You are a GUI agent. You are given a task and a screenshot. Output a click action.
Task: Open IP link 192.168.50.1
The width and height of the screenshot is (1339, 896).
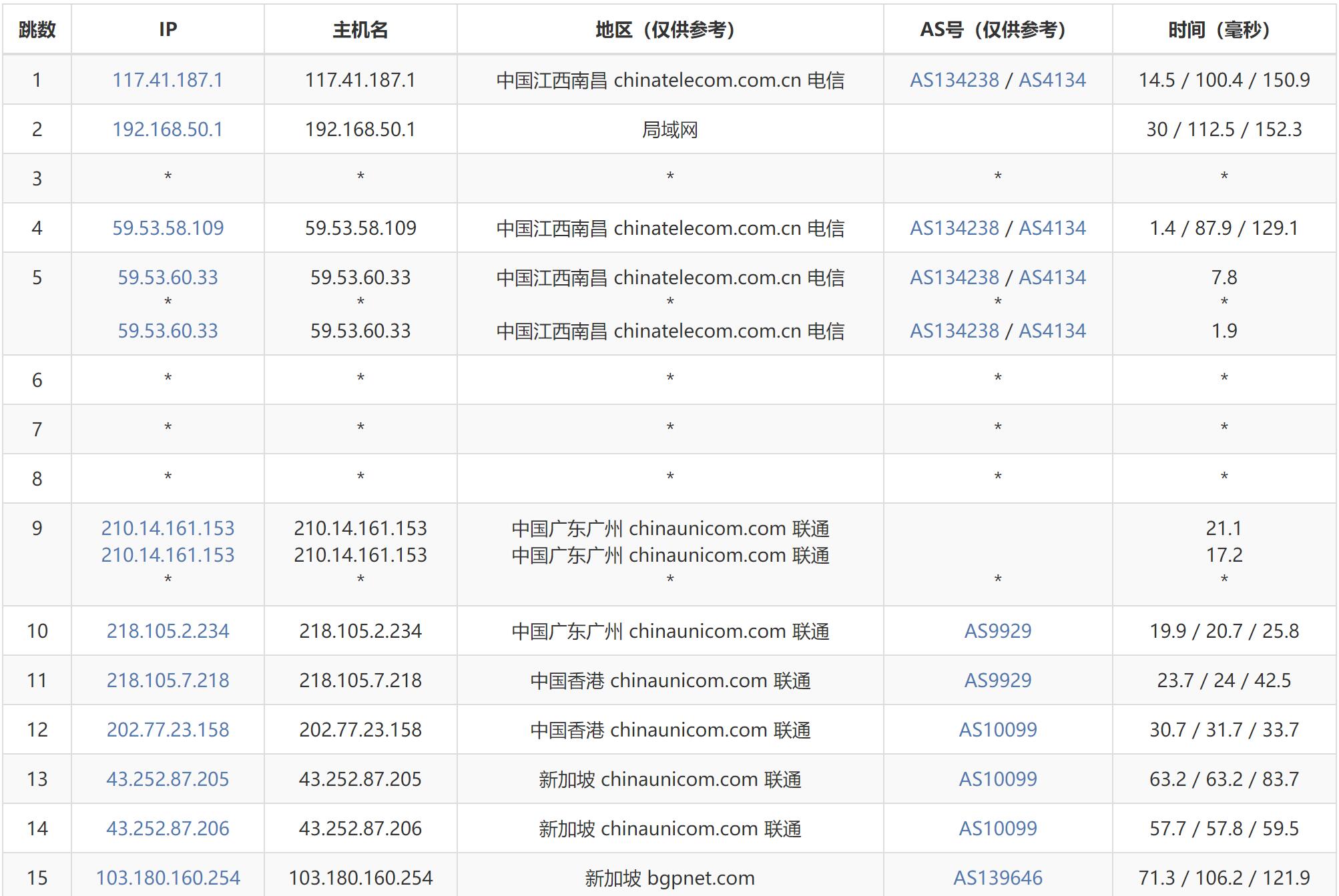tap(168, 129)
